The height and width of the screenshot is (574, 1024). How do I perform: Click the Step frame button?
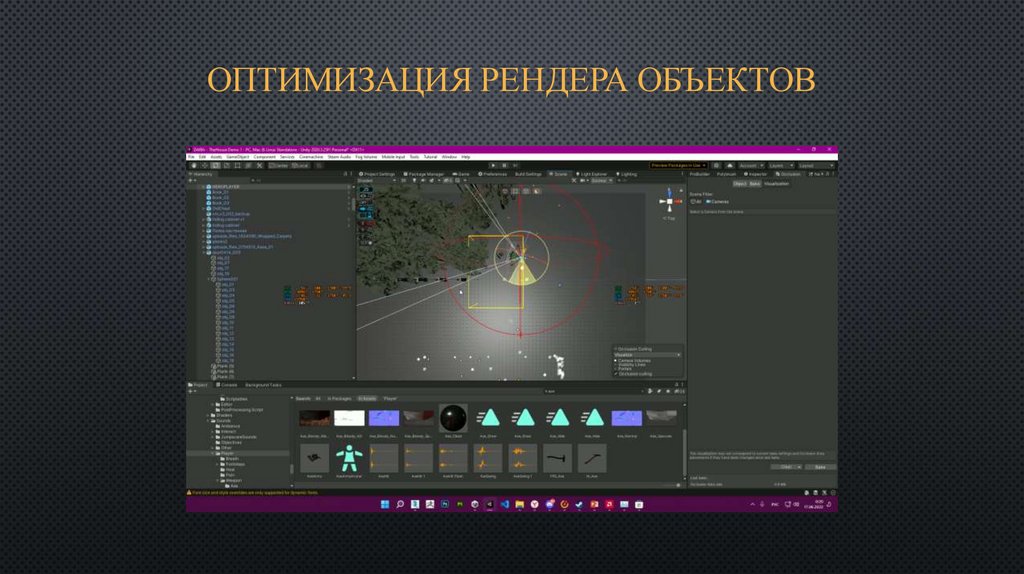[515, 166]
